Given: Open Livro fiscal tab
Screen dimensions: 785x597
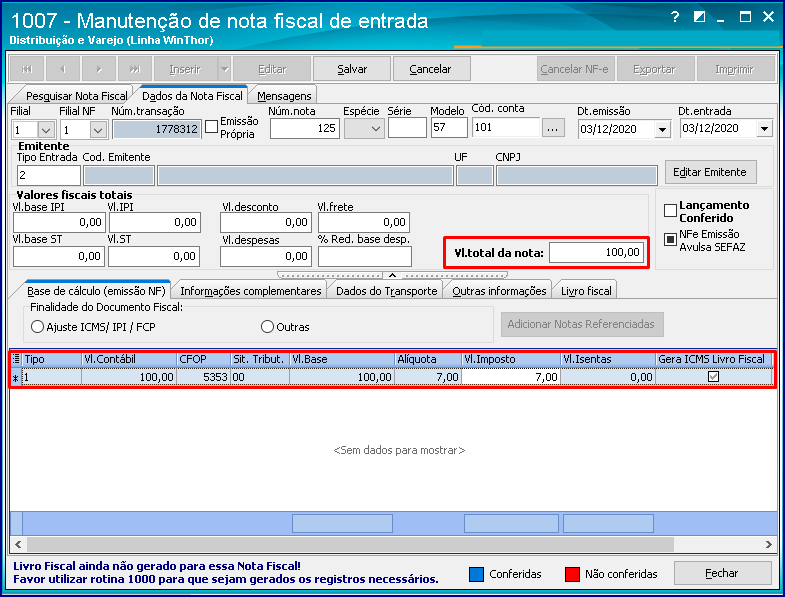Looking at the screenshot, I should (586, 291).
